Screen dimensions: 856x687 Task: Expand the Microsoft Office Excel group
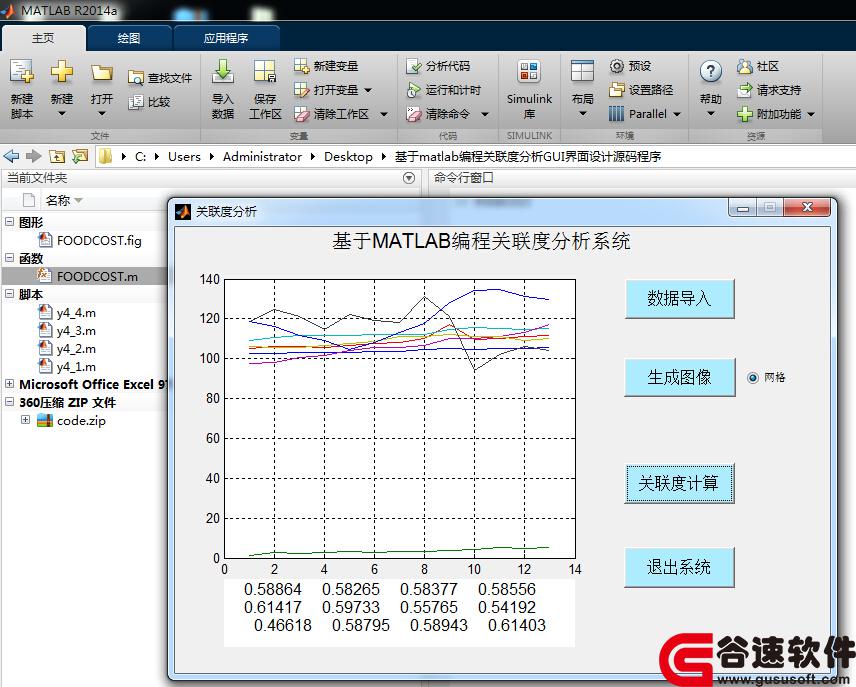point(9,384)
